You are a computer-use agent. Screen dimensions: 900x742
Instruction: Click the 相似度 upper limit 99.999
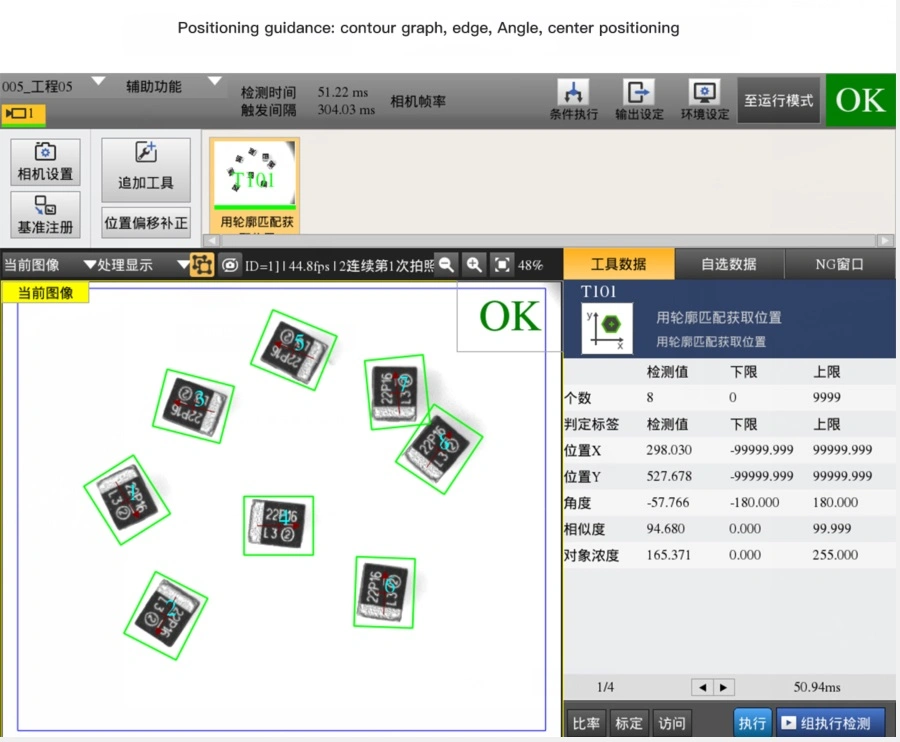832,529
